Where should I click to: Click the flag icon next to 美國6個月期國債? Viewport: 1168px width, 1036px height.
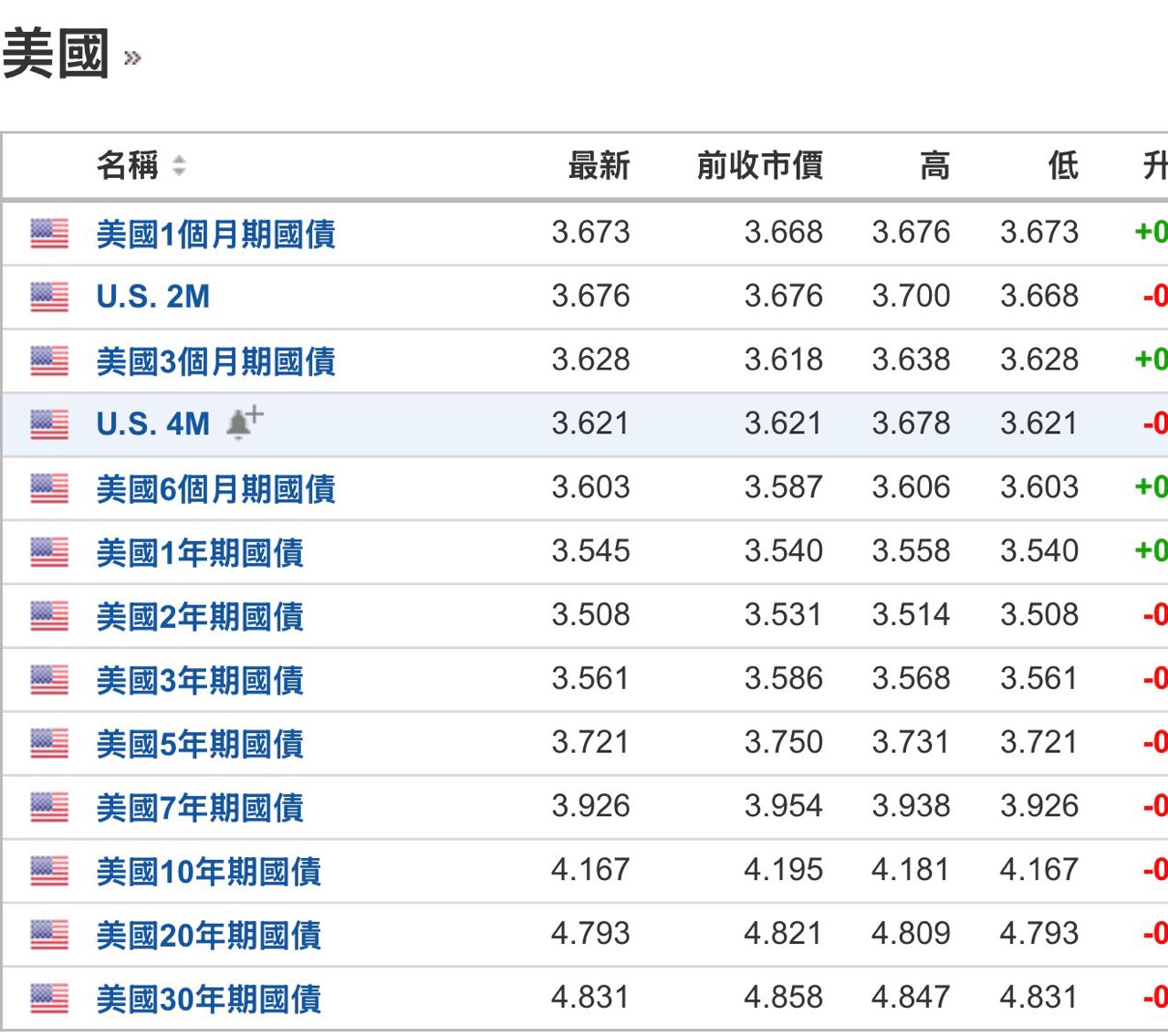coord(49,488)
